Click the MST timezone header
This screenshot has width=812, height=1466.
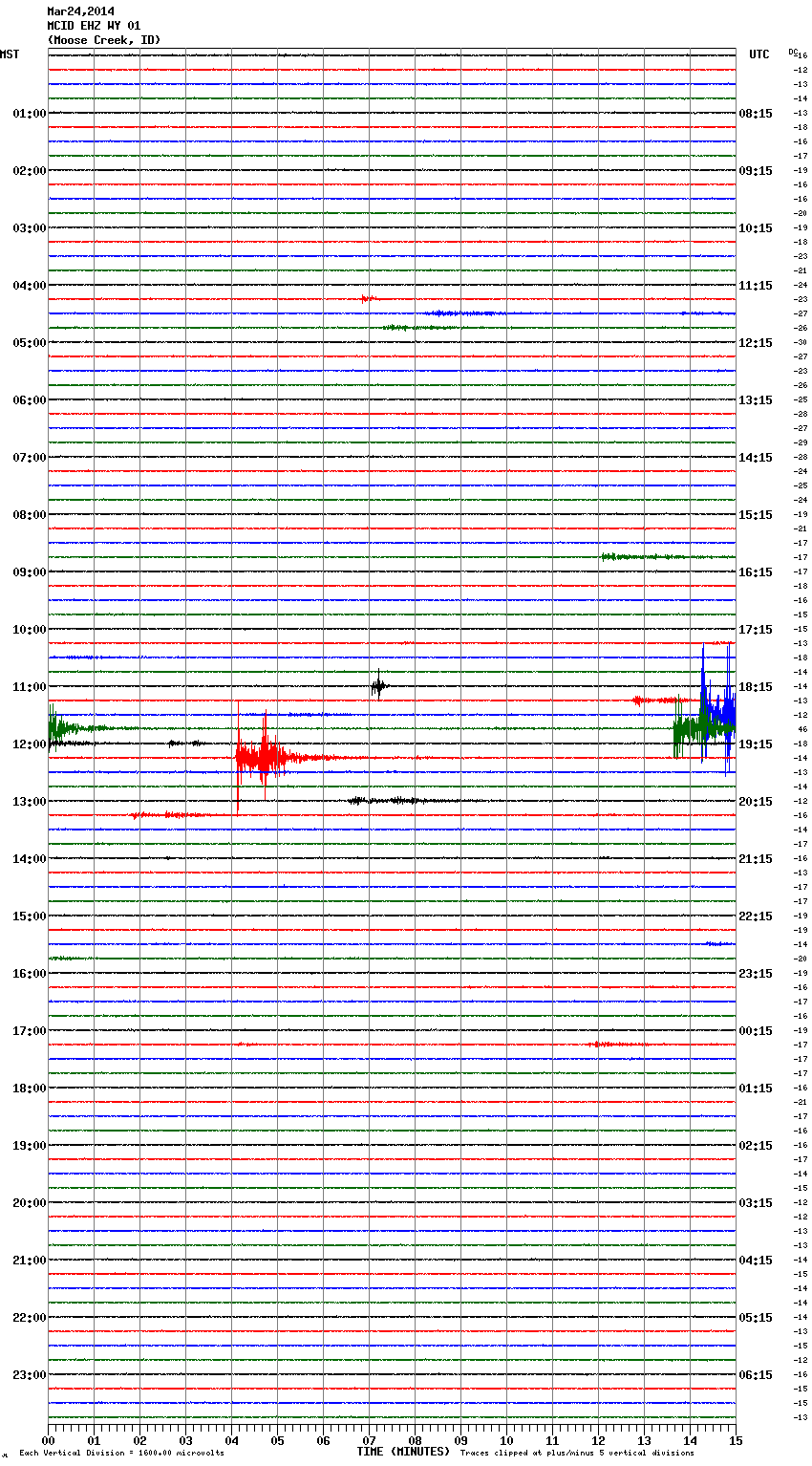(10, 54)
